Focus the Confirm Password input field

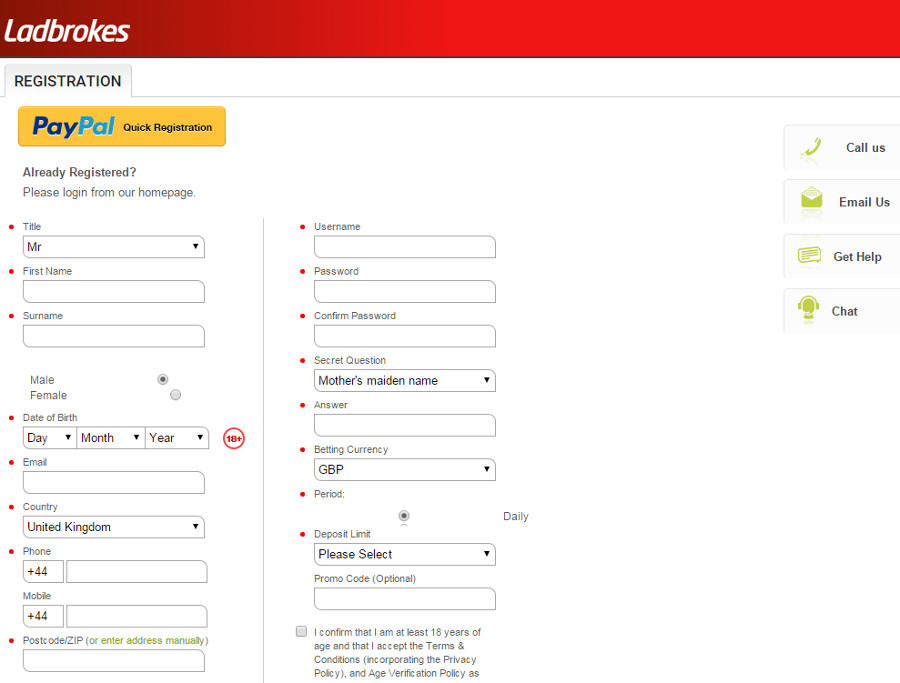[405, 336]
